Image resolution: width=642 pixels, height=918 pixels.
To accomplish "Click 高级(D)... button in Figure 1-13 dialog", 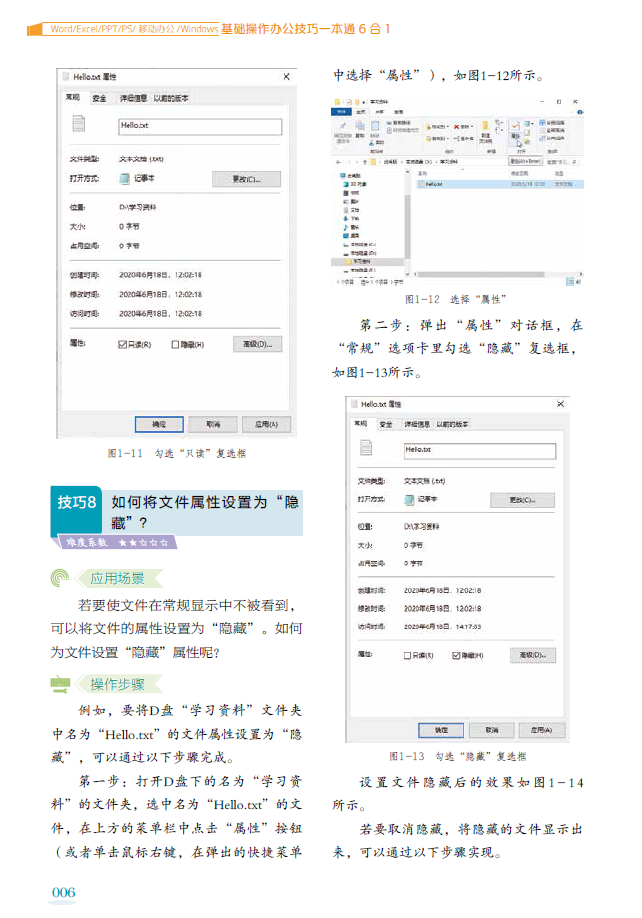I will [533, 655].
